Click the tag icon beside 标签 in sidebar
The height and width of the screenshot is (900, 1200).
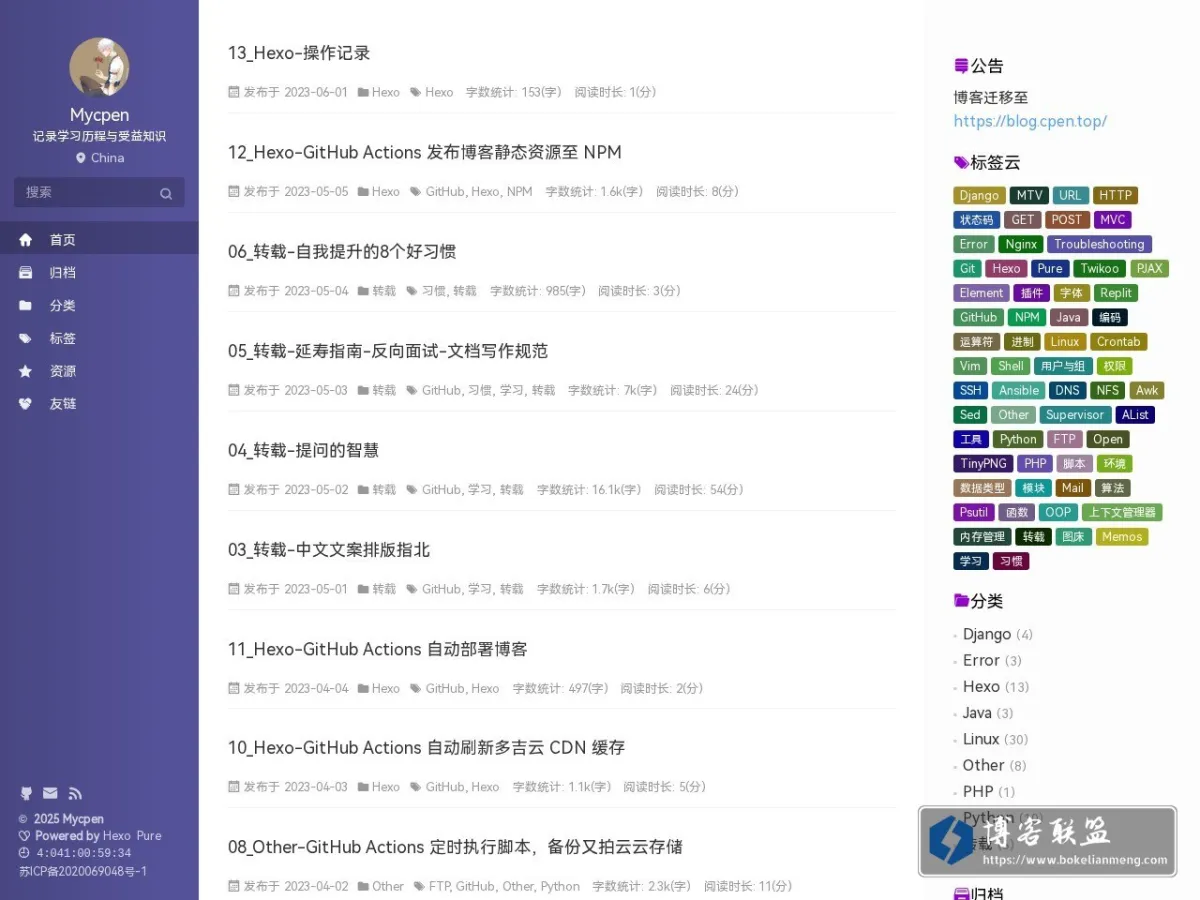point(26,339)
